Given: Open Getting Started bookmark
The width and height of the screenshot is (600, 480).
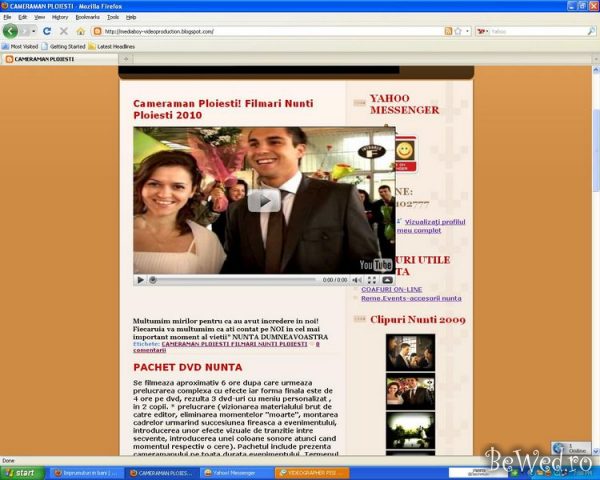Looking at the screenshot, I should pos(64,46).
